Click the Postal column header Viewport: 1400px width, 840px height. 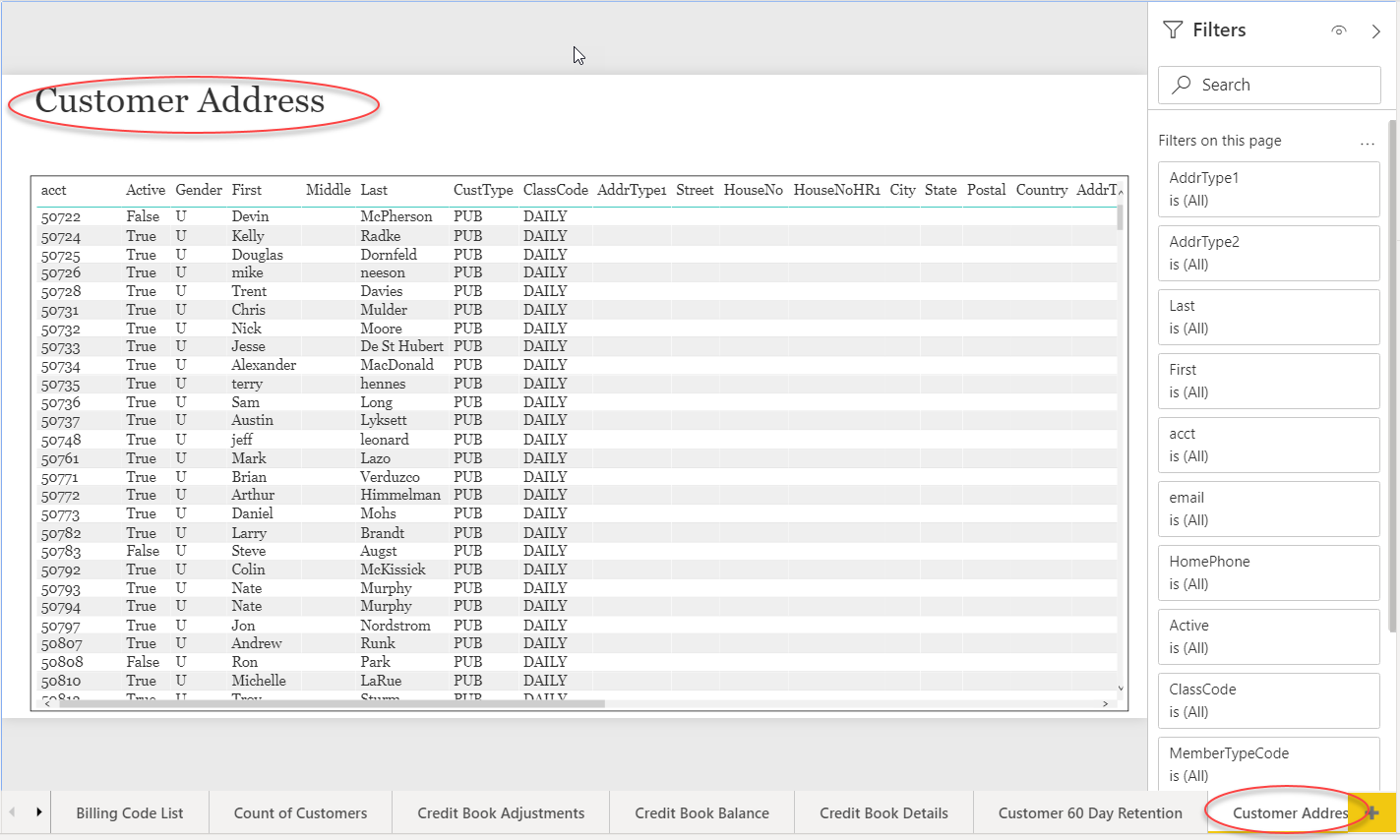(987, 190)
